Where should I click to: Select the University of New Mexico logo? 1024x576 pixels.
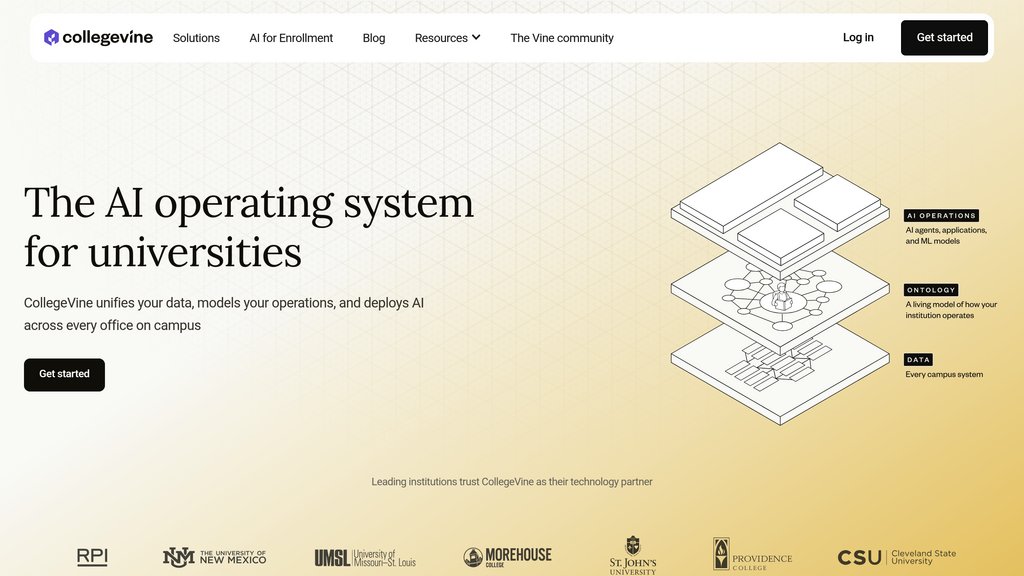214,557
